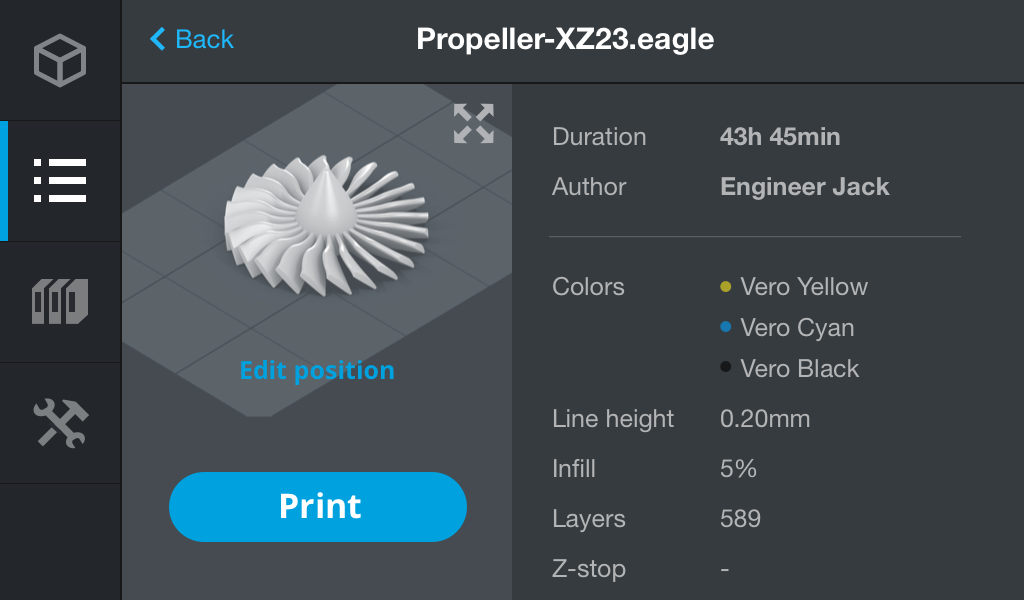Go Back to previous screen
1024x600 pixels.
(191, 39)
